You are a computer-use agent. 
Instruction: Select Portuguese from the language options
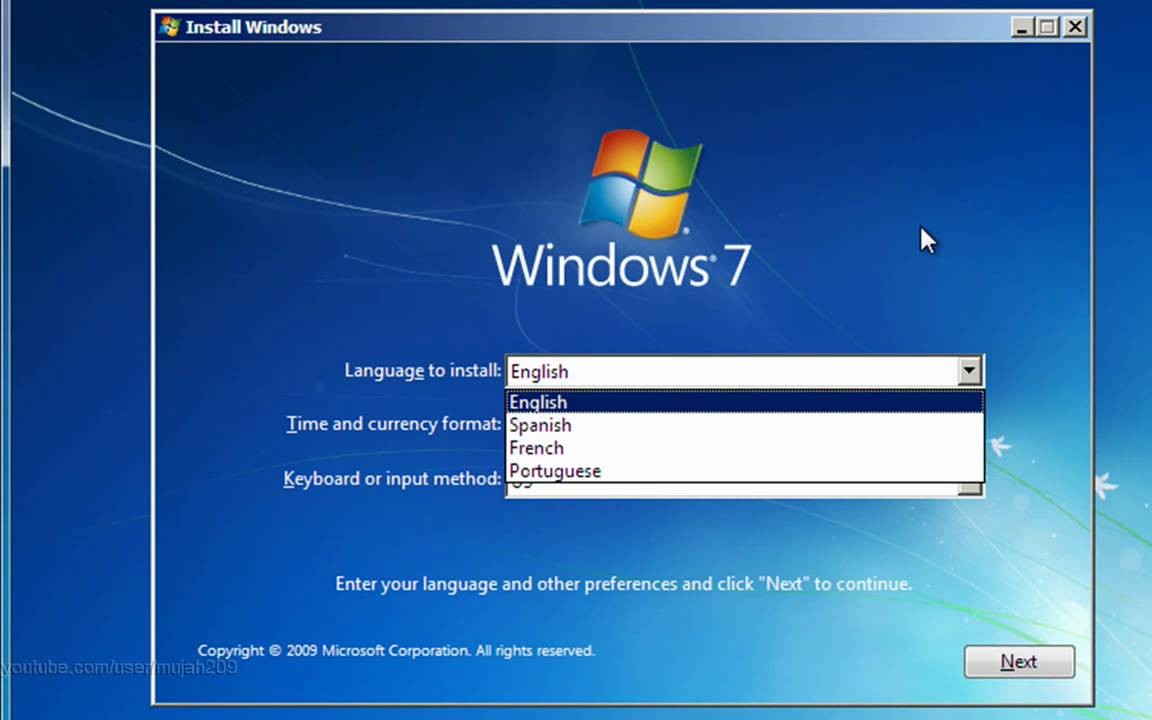[x=745, y=471]
